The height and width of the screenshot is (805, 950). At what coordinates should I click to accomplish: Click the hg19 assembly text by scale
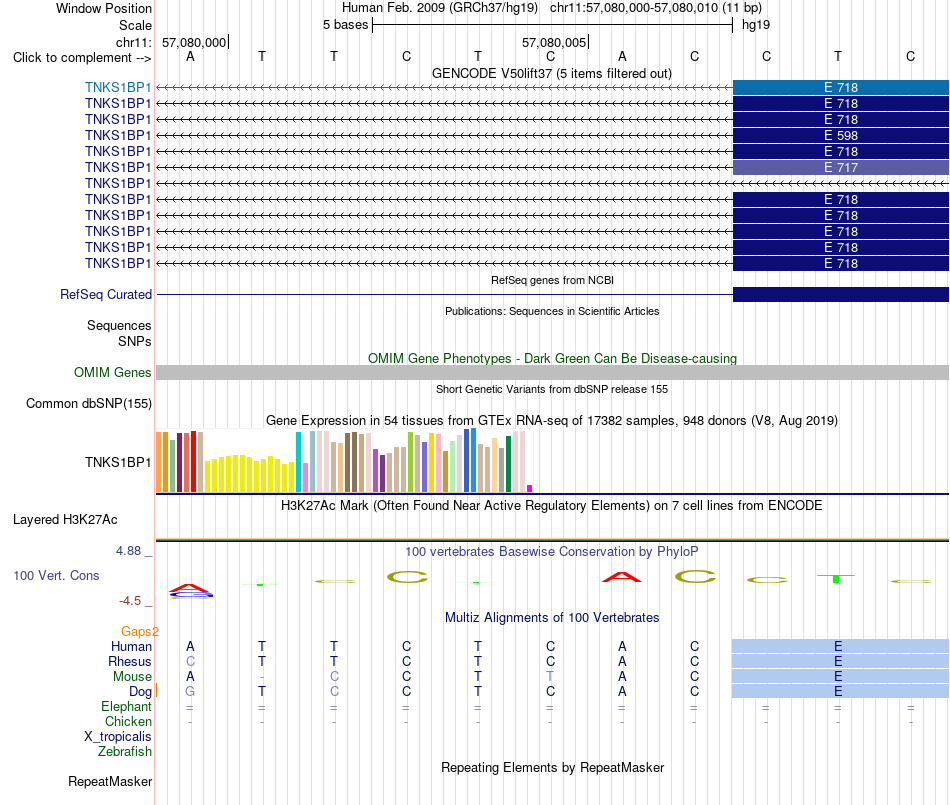coord(756,25)
